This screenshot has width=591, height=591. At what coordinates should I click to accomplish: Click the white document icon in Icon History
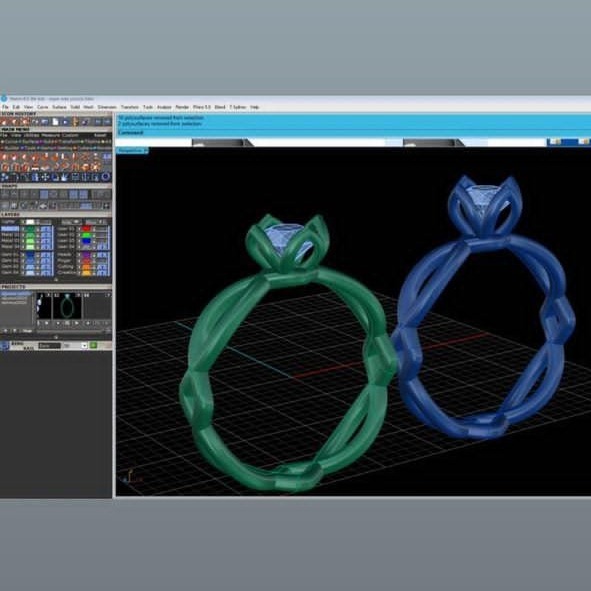55,122
